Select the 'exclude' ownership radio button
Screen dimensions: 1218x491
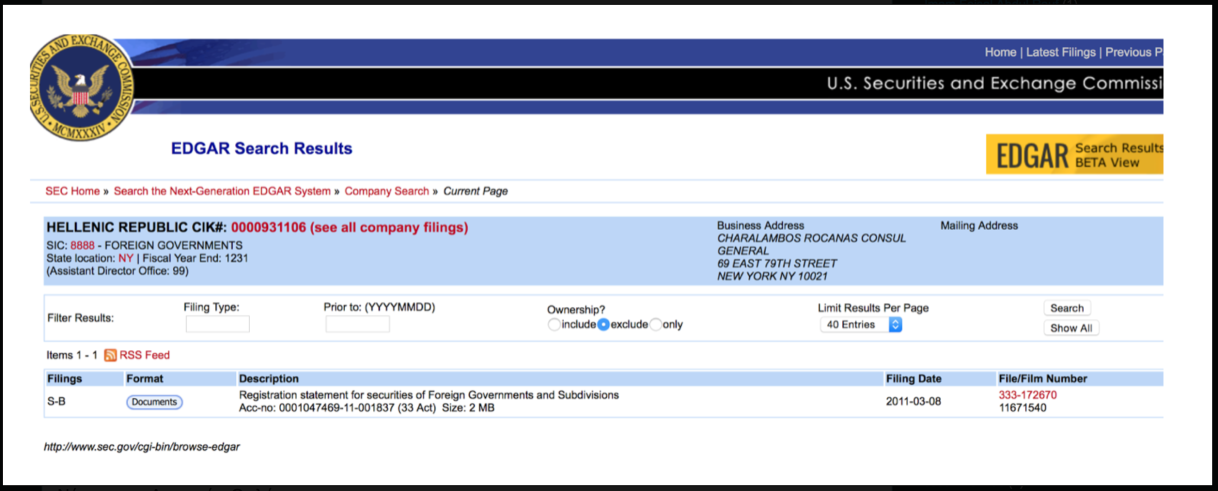(603, 325)
